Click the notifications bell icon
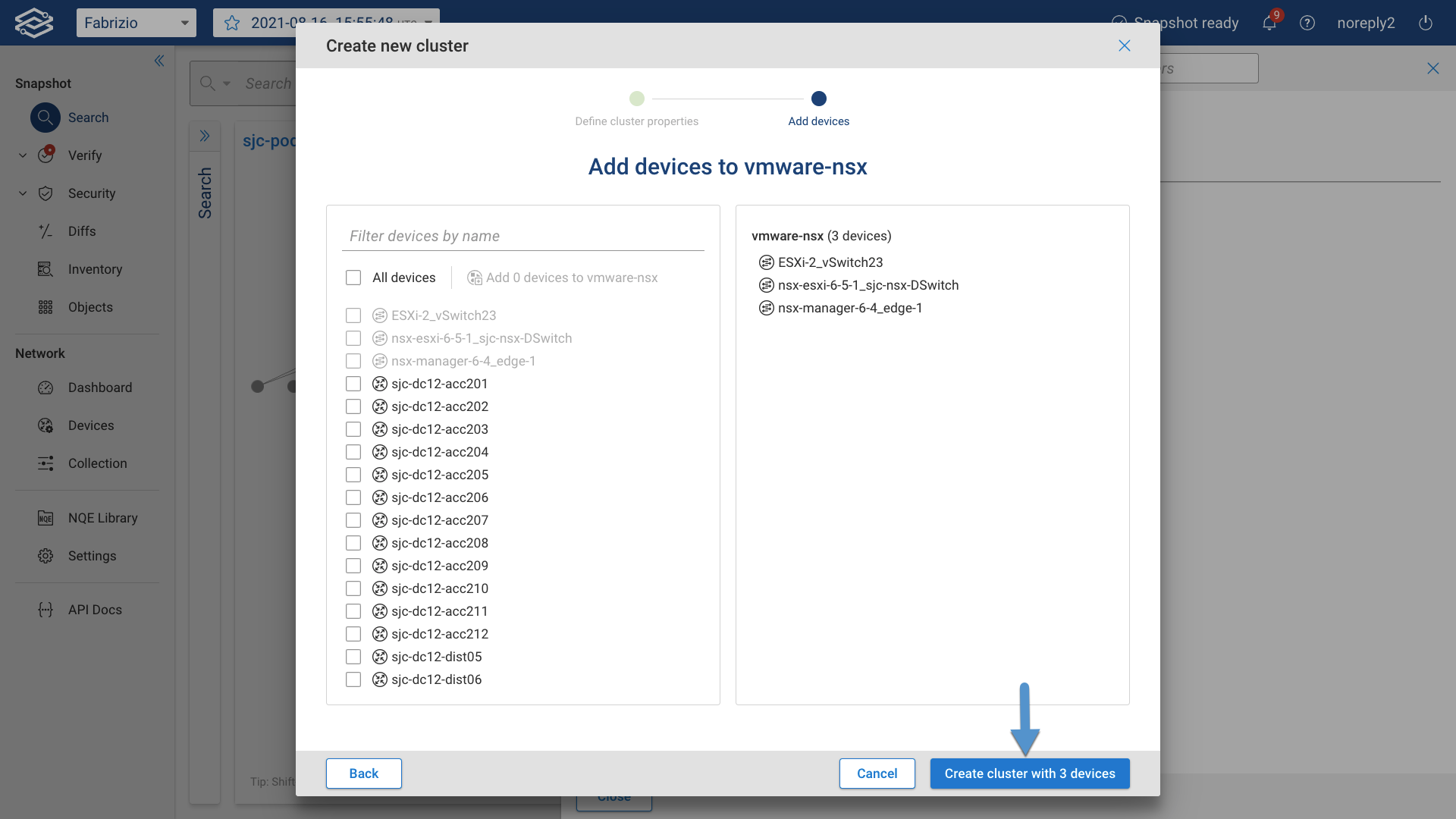The width and height of the screenshot is (1456, 819). 1268,23
